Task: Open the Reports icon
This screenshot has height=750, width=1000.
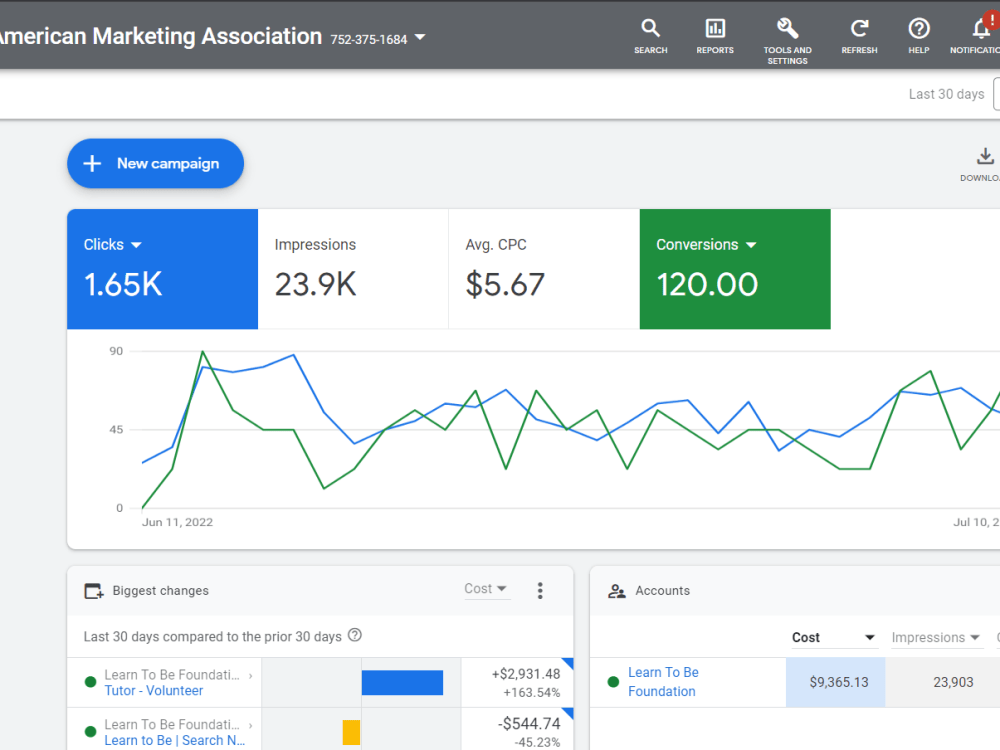Action: [x=715, y=36]
